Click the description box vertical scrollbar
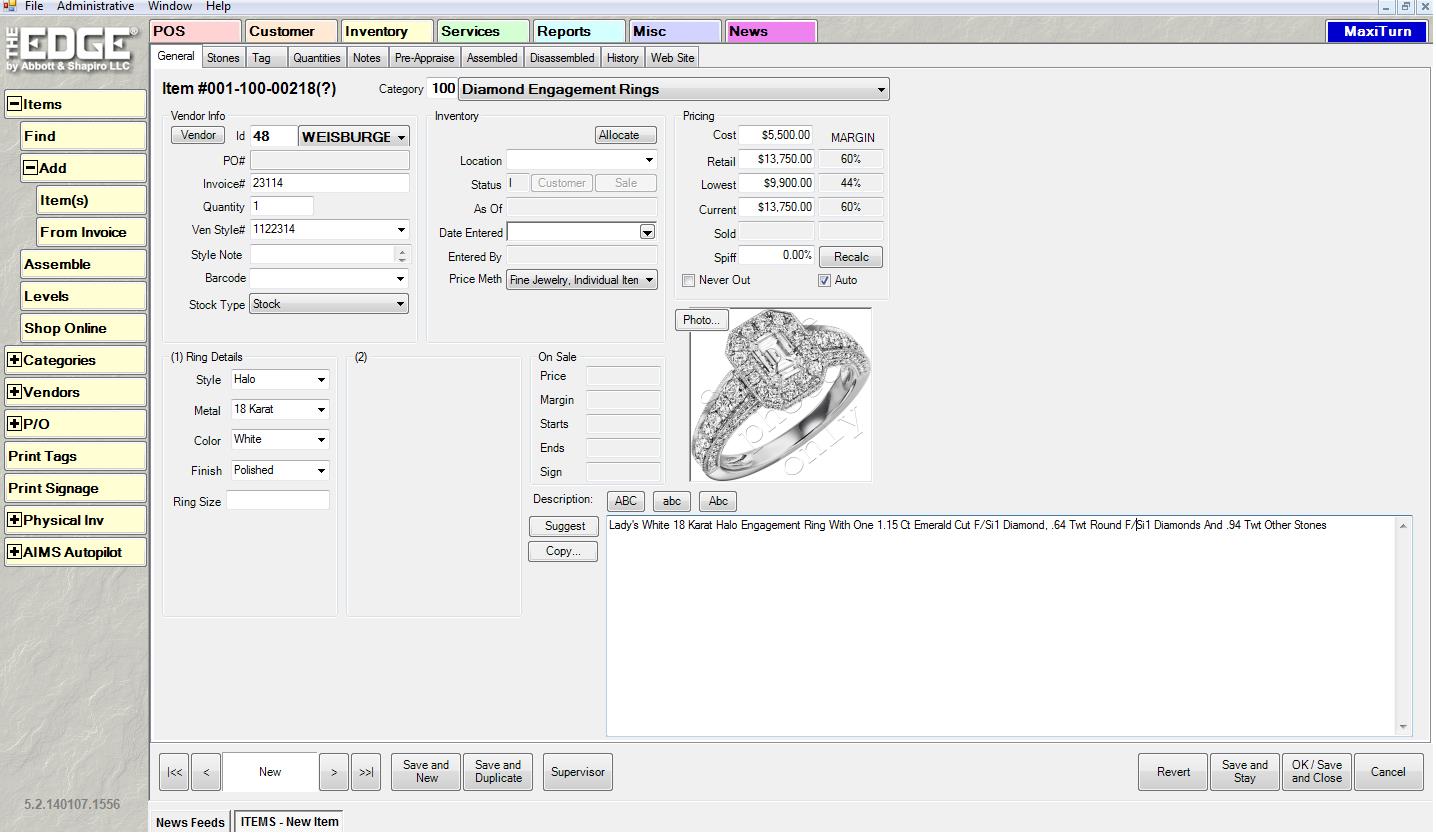 (1403, 626)
